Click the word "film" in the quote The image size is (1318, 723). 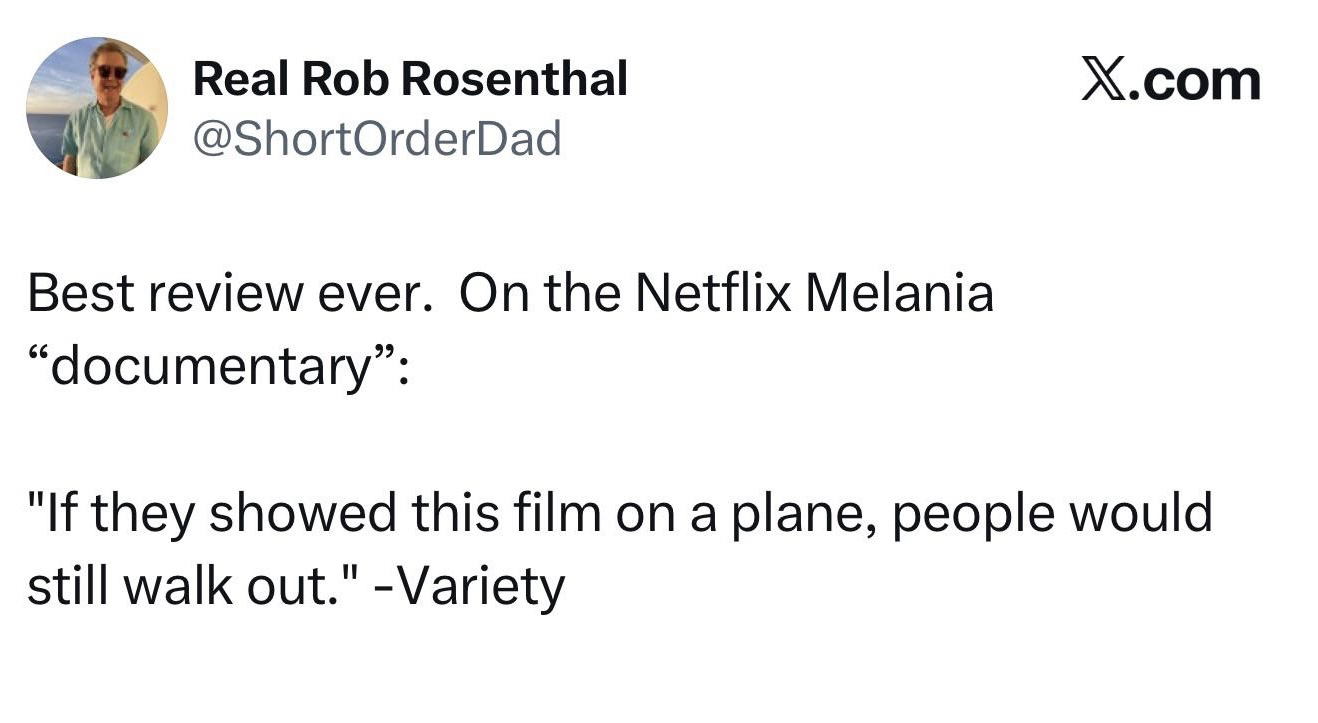pyautogui.click(x=561, y=514)
